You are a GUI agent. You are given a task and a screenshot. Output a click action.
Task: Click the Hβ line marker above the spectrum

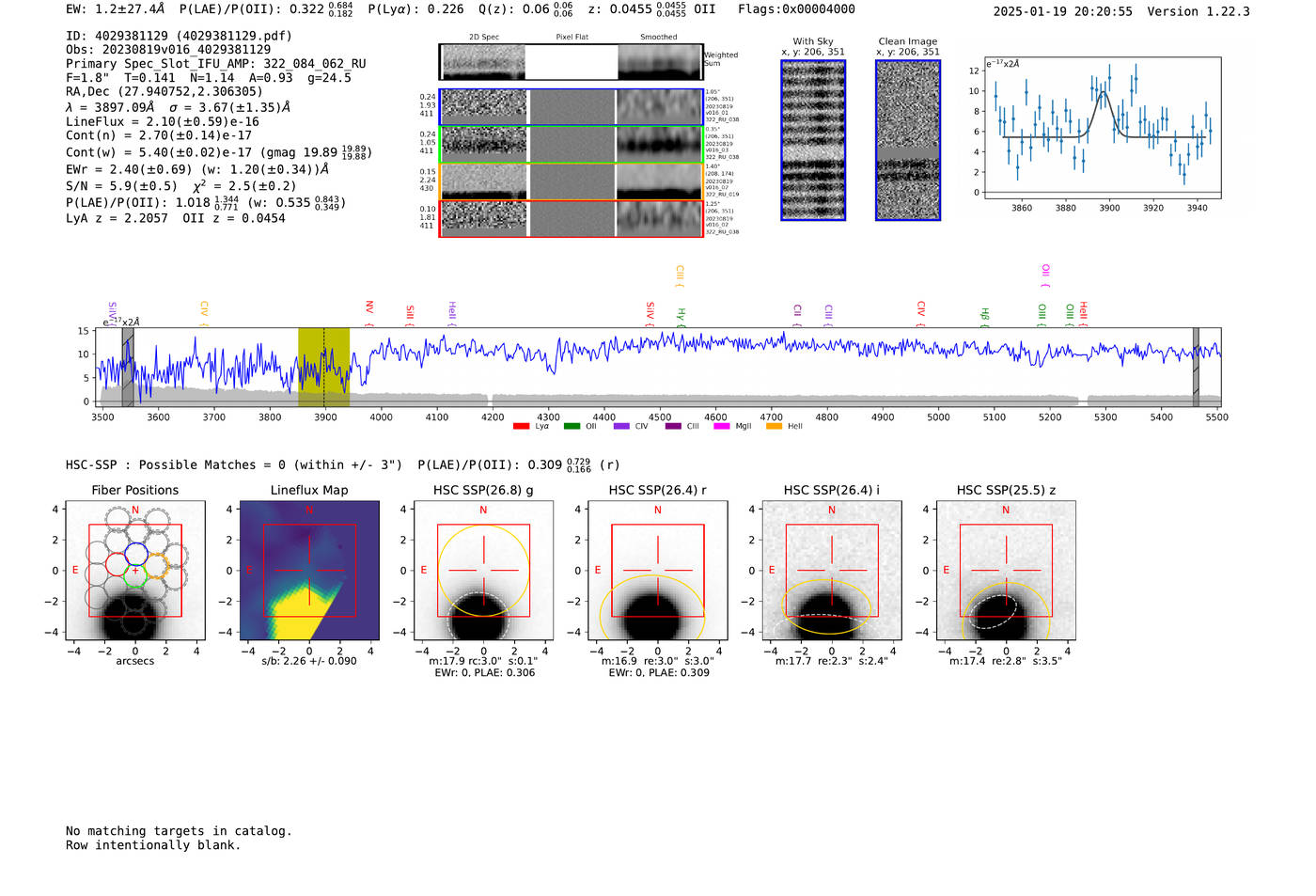(x=985, y=317)
